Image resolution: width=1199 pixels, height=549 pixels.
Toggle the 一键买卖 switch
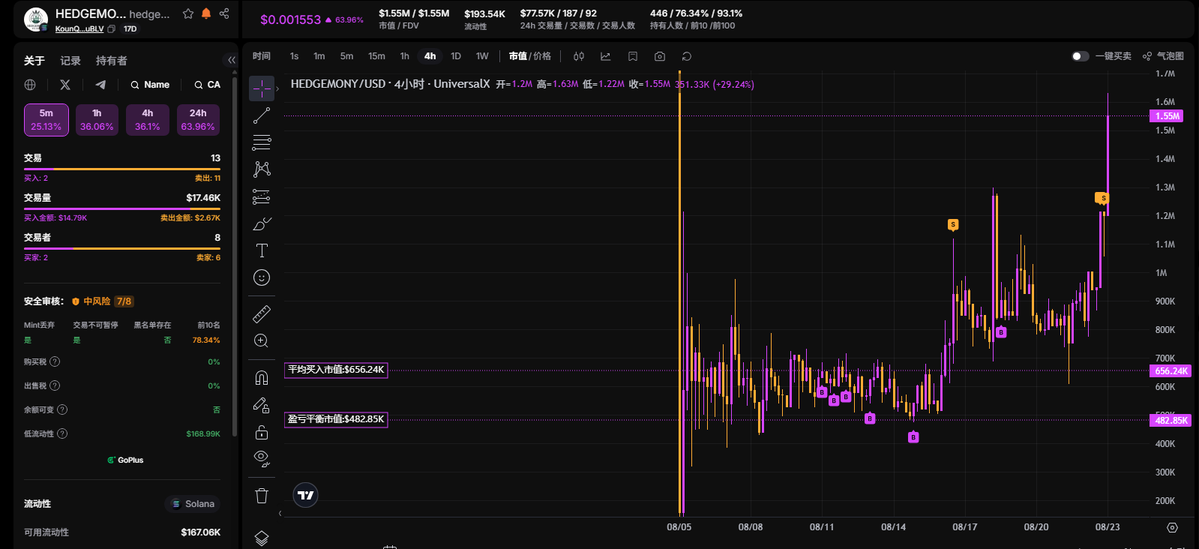pos(1080,56)
